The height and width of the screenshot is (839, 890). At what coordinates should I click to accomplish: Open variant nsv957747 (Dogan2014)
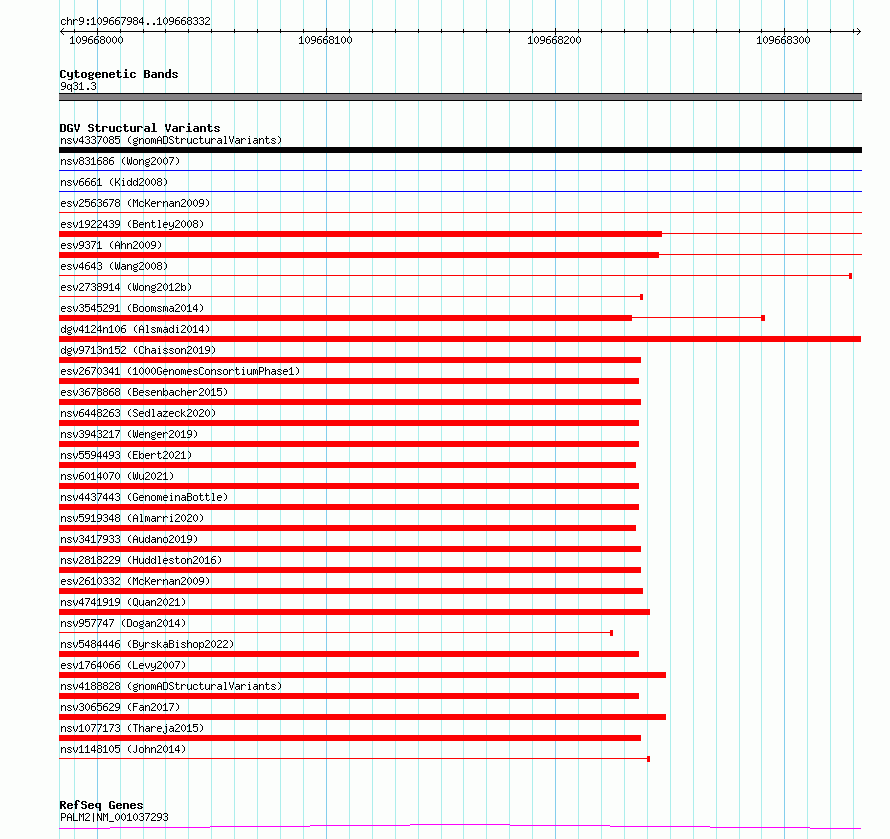coord(123,623)
